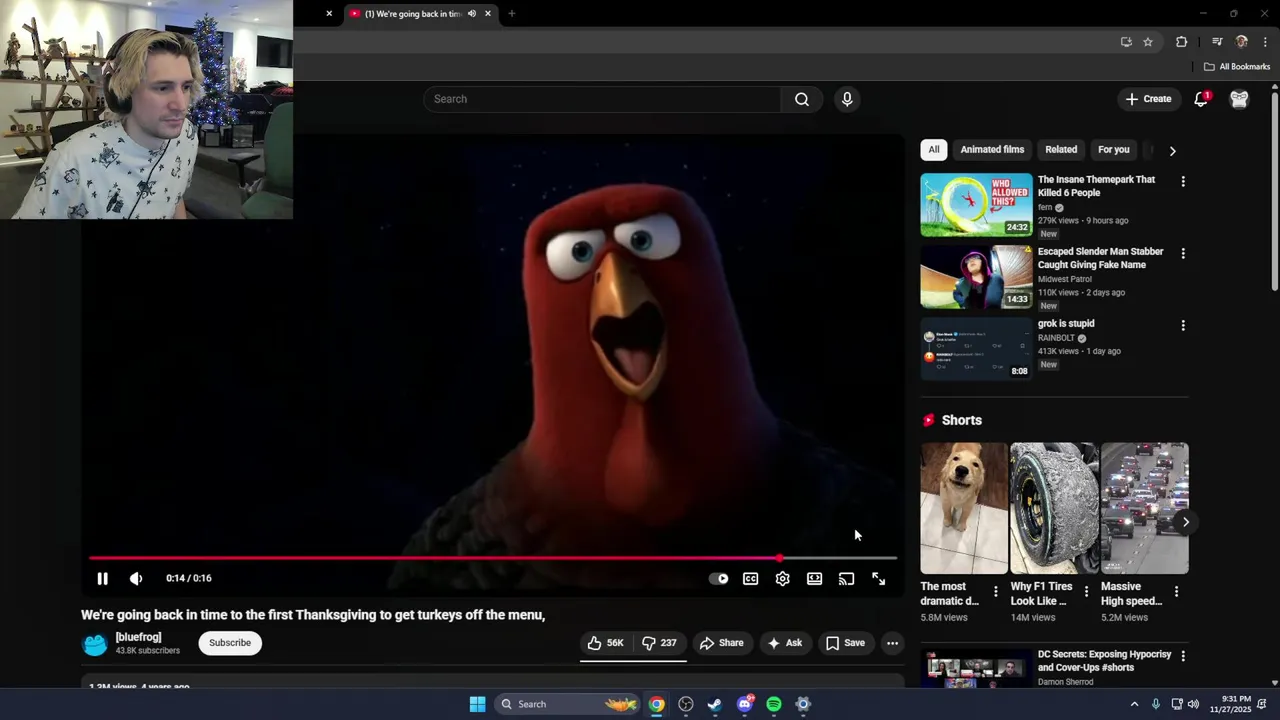This screenshot has height=720, width=1280.
Task: Show more filter chips with right arrow
Action: [1172, 151]
